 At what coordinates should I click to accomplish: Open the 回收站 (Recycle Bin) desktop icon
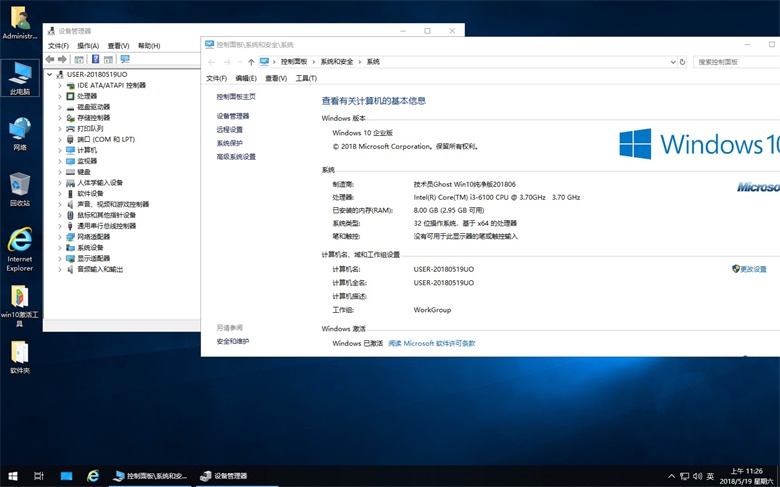tap(19, 184)
